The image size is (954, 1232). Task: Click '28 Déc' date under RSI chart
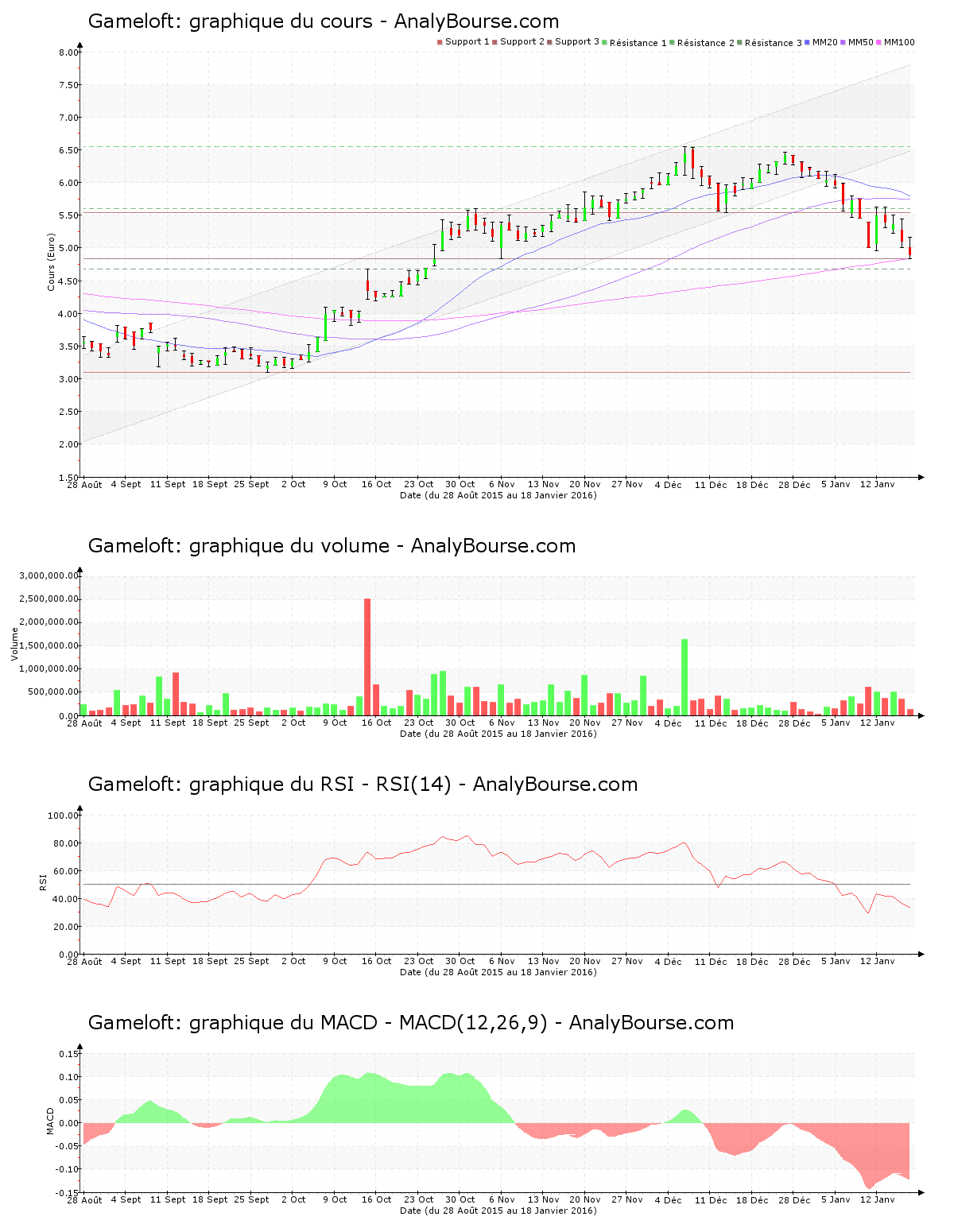[x=794, y=961]
